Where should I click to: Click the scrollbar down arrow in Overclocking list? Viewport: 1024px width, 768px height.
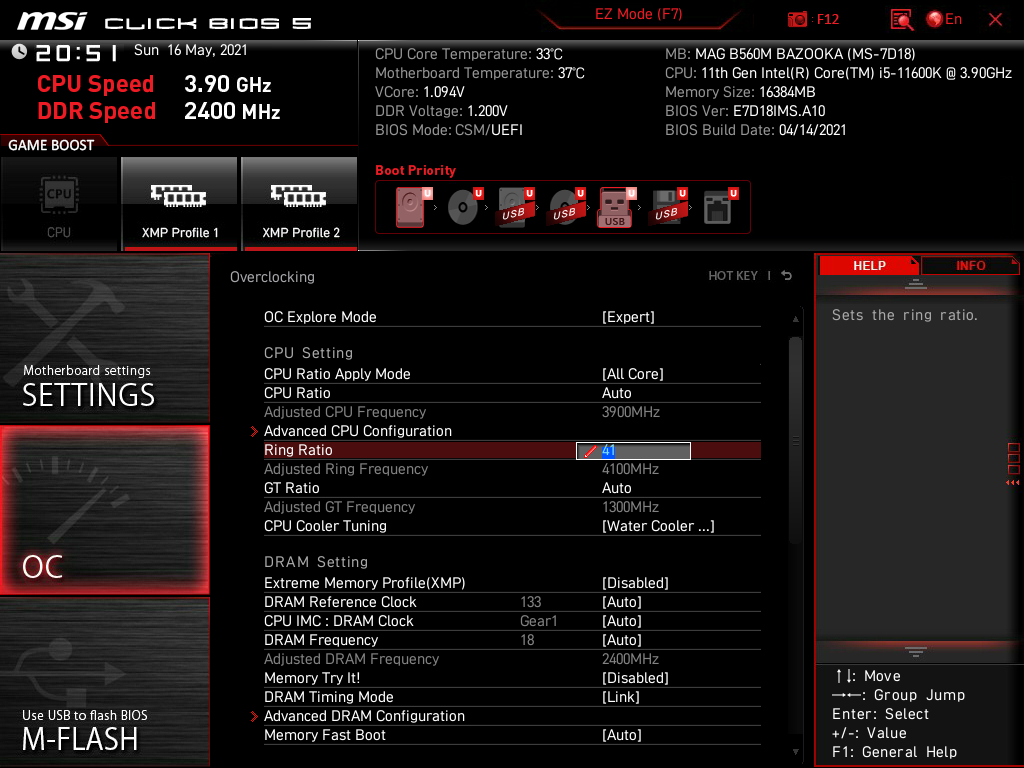click(x=795, y=752)
